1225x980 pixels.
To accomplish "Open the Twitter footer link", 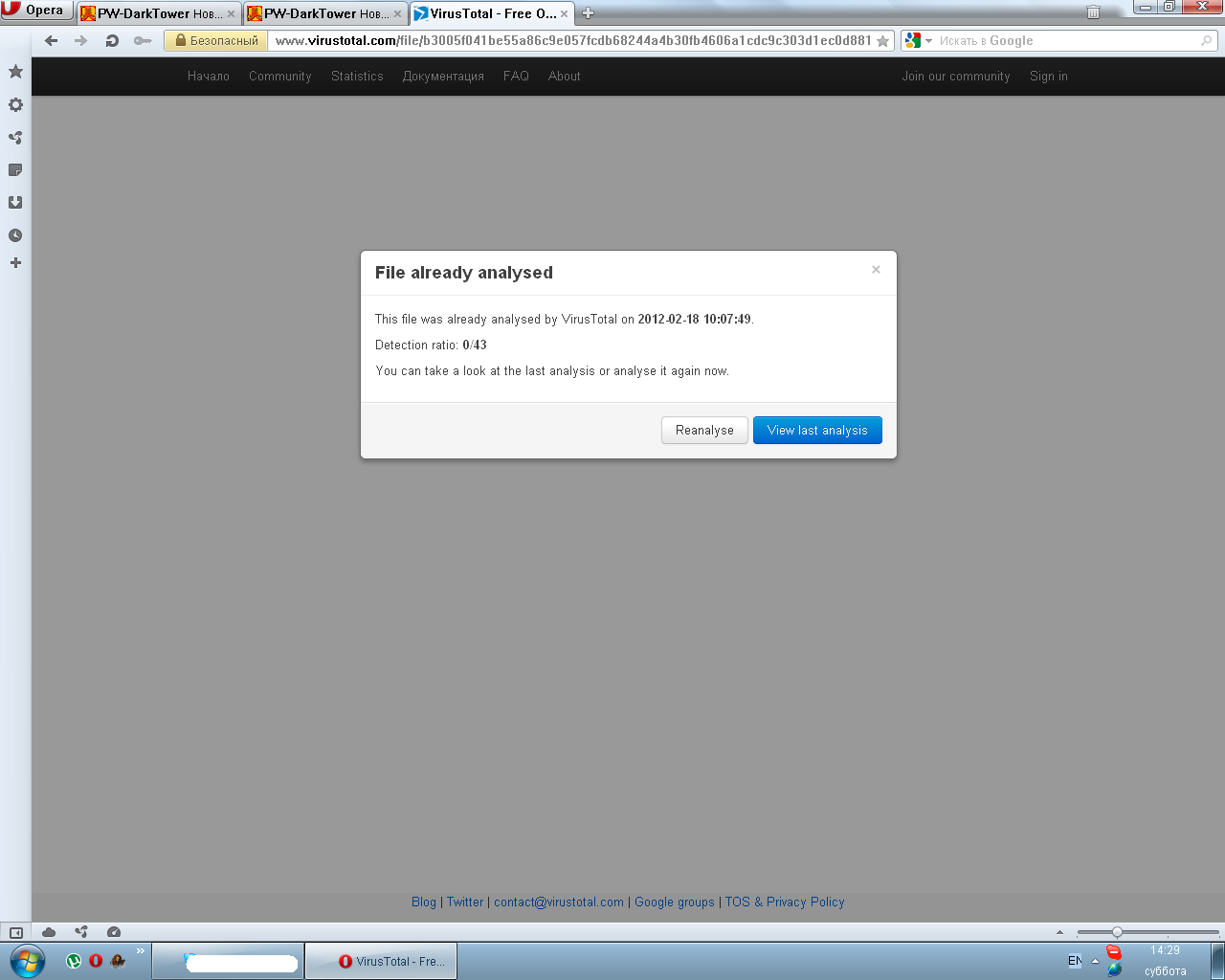I will point(465,902).
